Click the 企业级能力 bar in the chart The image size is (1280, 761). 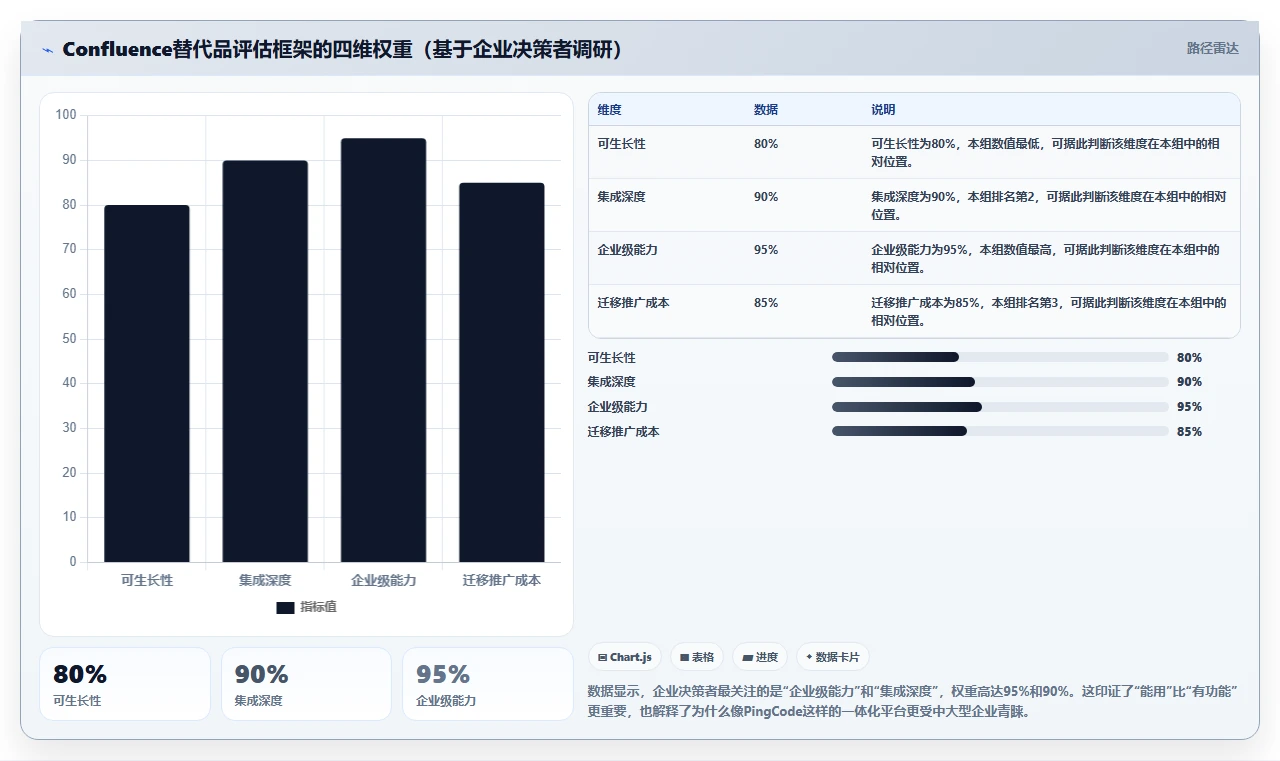(383, 350)
